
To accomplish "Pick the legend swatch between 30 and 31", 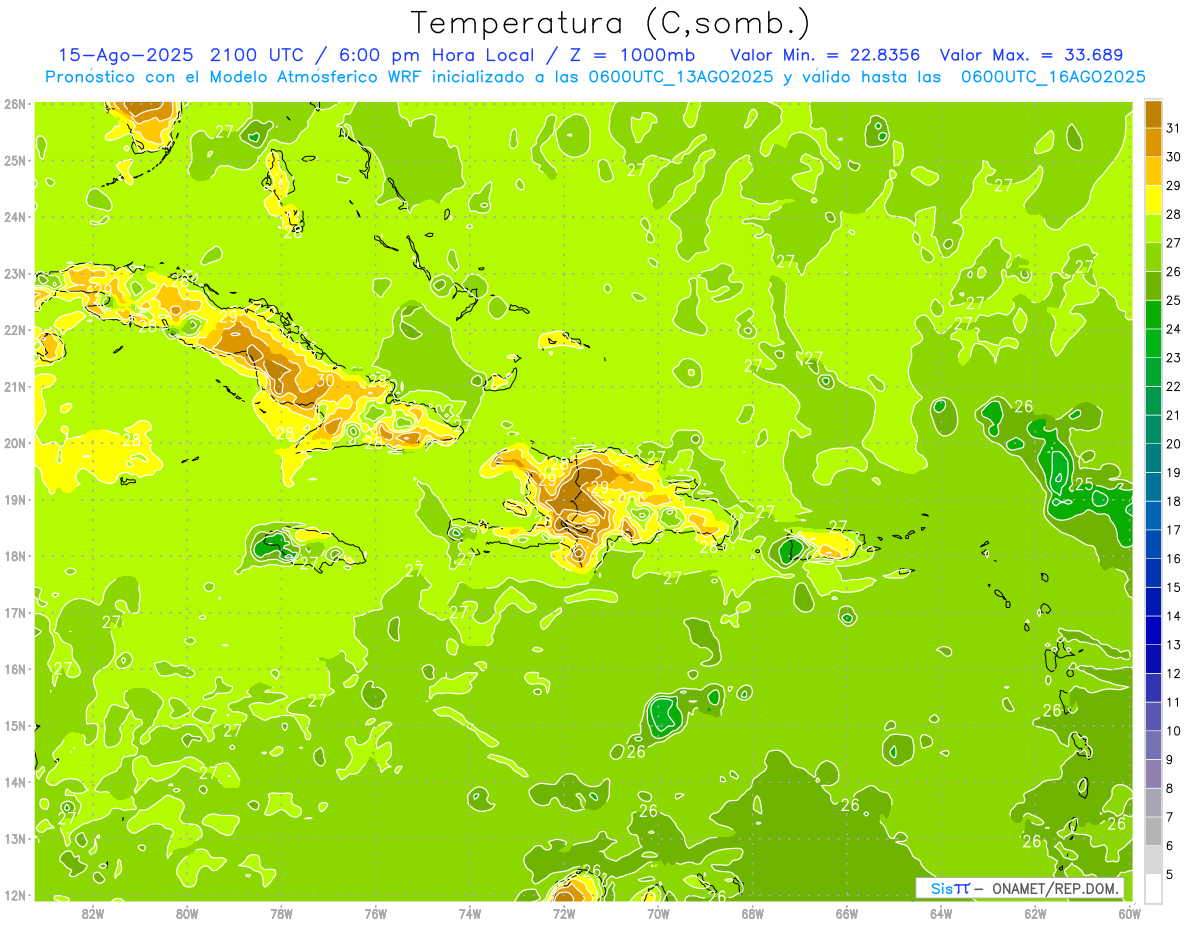I will coord(1153,142).
